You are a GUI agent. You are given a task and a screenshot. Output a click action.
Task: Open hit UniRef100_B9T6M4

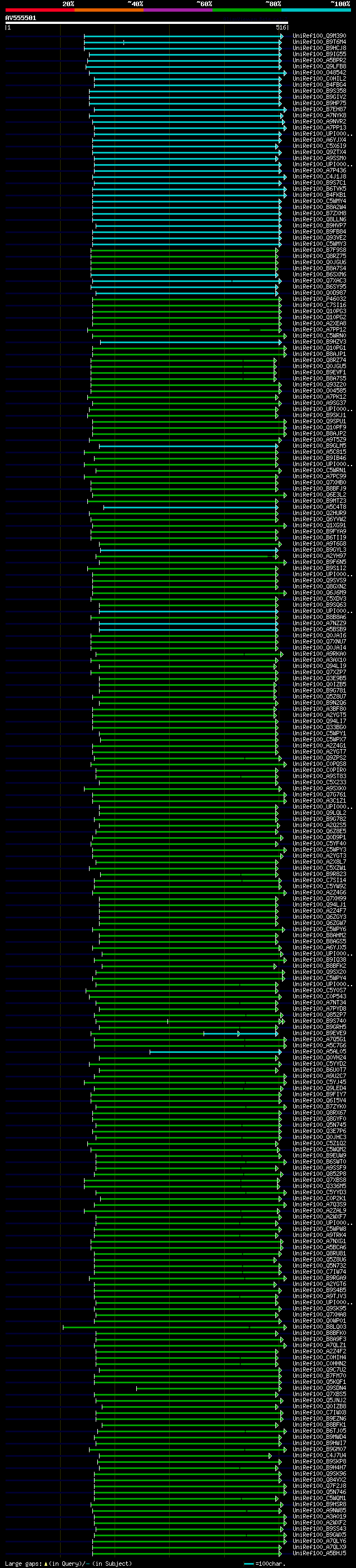(x=319, y=42)
